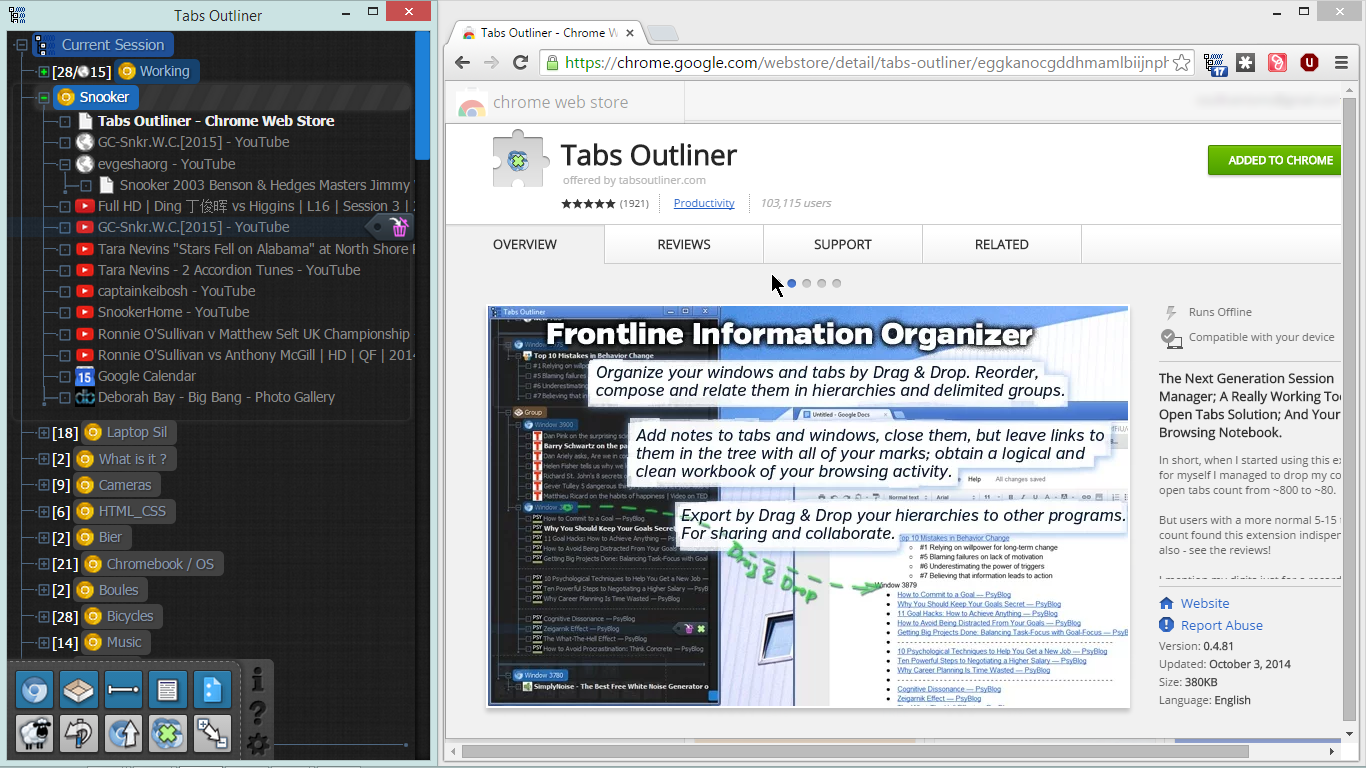Select 'Tabs Outliner - Chrome Web Store' tree row
The width and height of the screenshot is (1366, 768).
[216, 121]
